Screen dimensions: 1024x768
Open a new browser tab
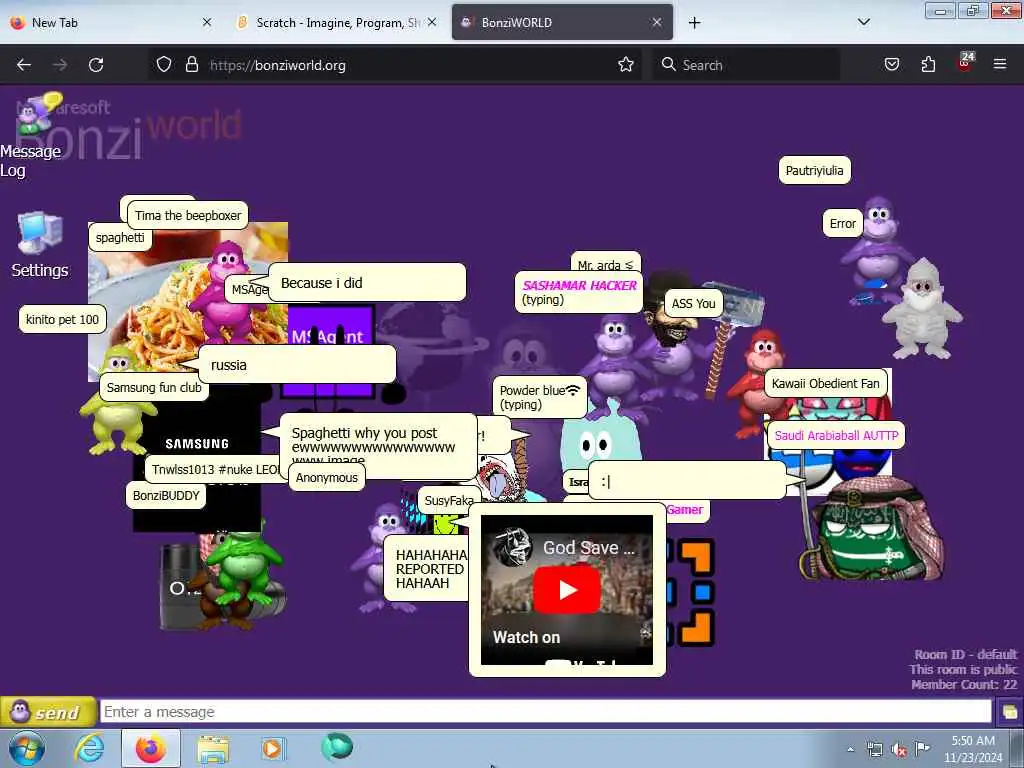(x=694, y=23)
